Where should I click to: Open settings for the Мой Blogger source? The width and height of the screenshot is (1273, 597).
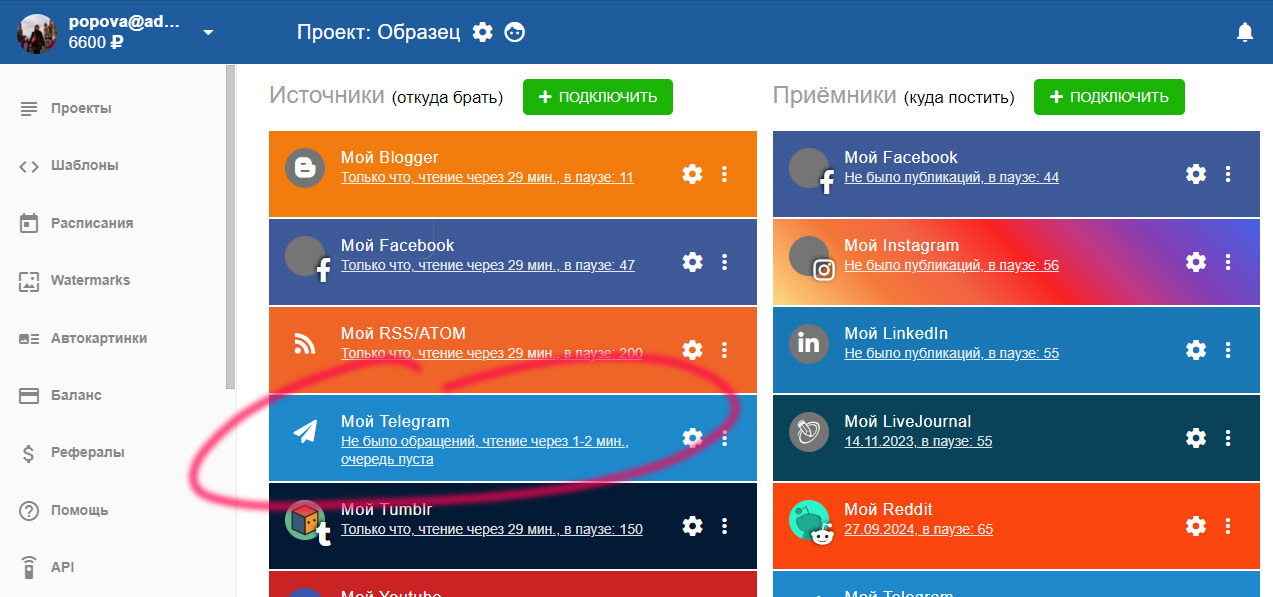click(x=692, y=174)
